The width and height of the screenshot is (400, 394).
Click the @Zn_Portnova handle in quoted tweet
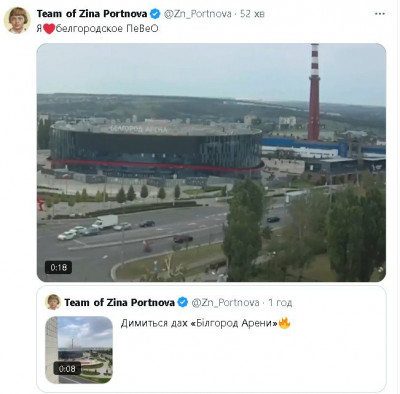coord(225,303)
